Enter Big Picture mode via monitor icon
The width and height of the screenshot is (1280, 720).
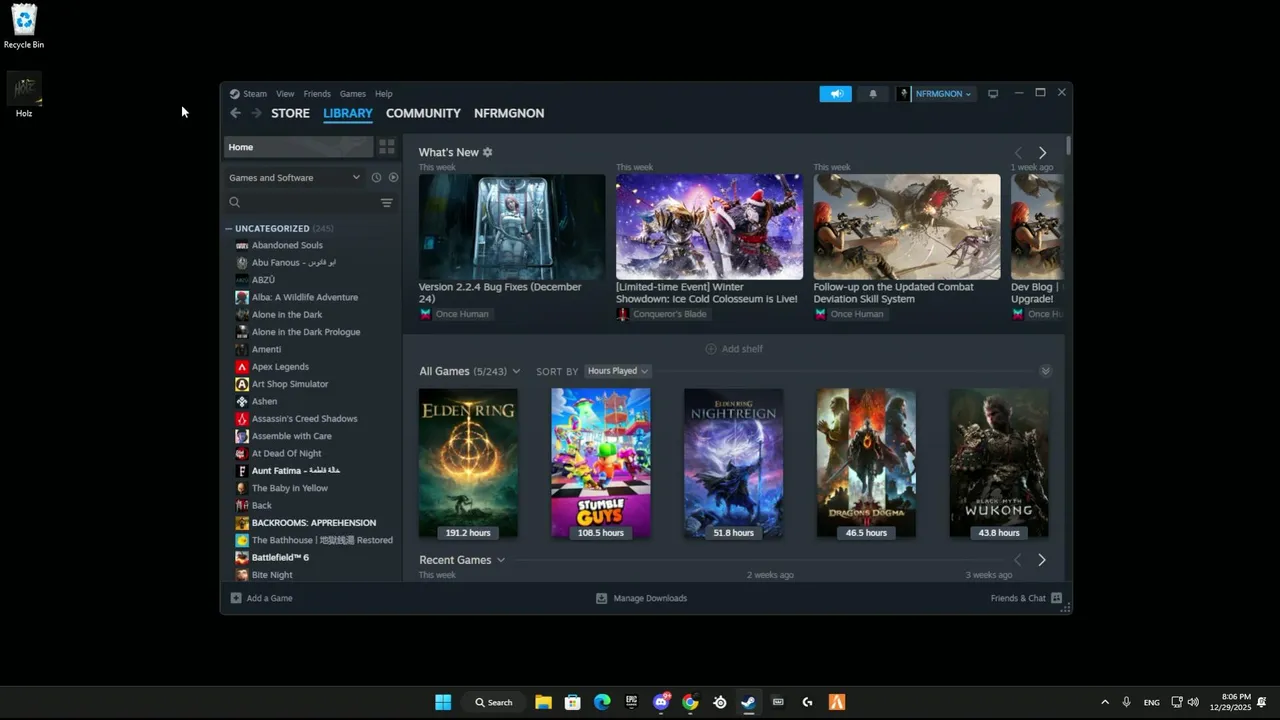[x=993, y=94]
